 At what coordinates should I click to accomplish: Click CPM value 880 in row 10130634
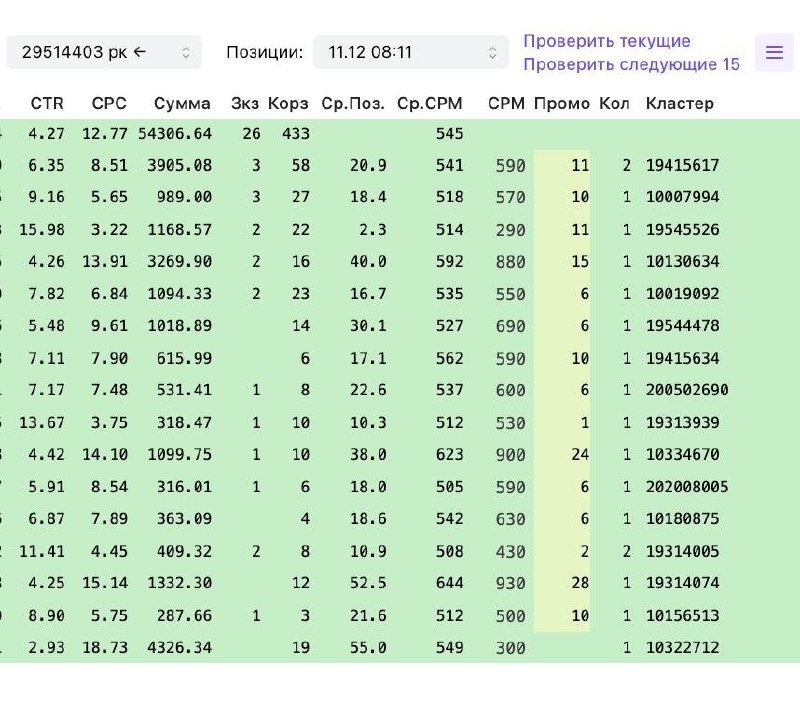pyautogui.click(x=511, y=262)
